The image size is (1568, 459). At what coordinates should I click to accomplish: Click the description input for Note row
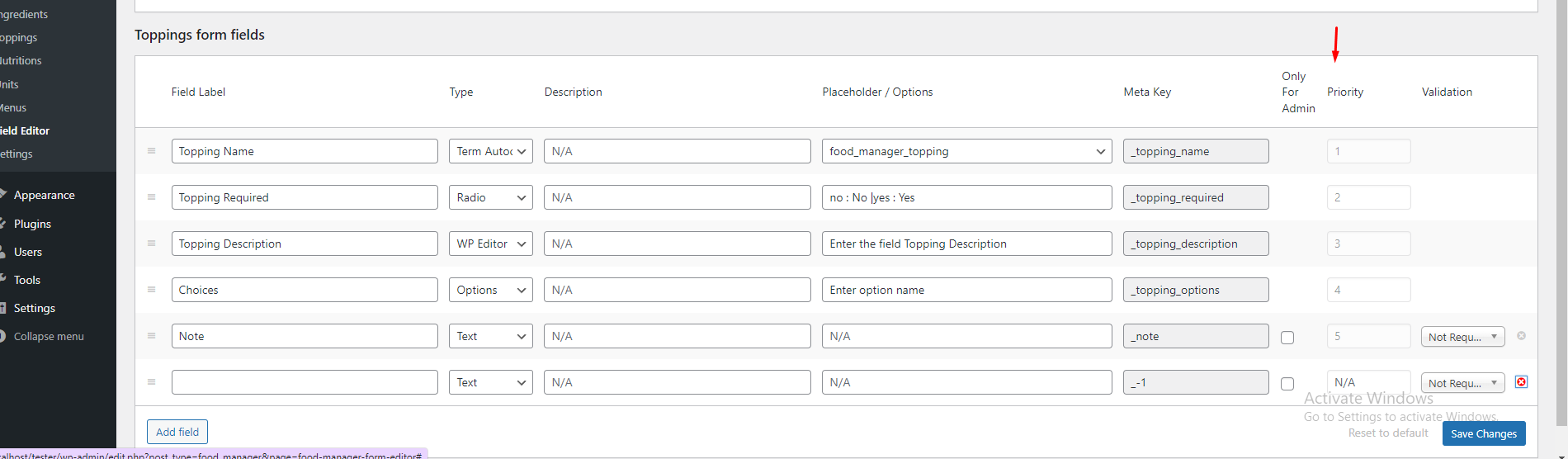pos(678,336)
